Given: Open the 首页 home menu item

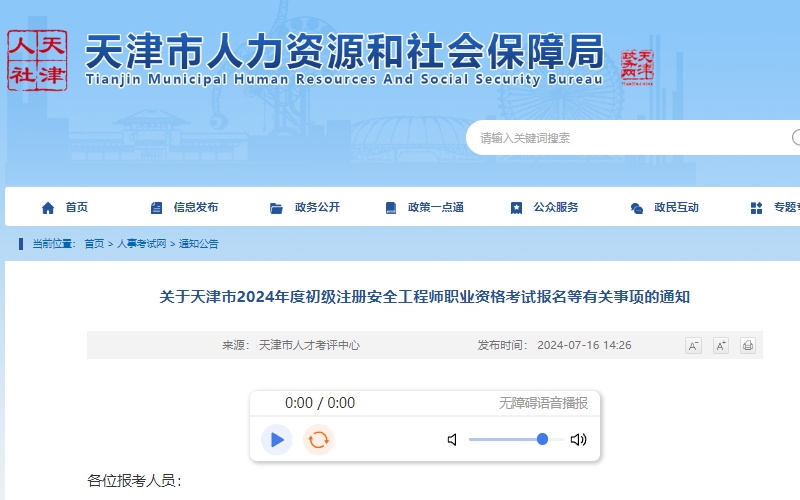Looking at the screenshot, I should tap(65, 207).
